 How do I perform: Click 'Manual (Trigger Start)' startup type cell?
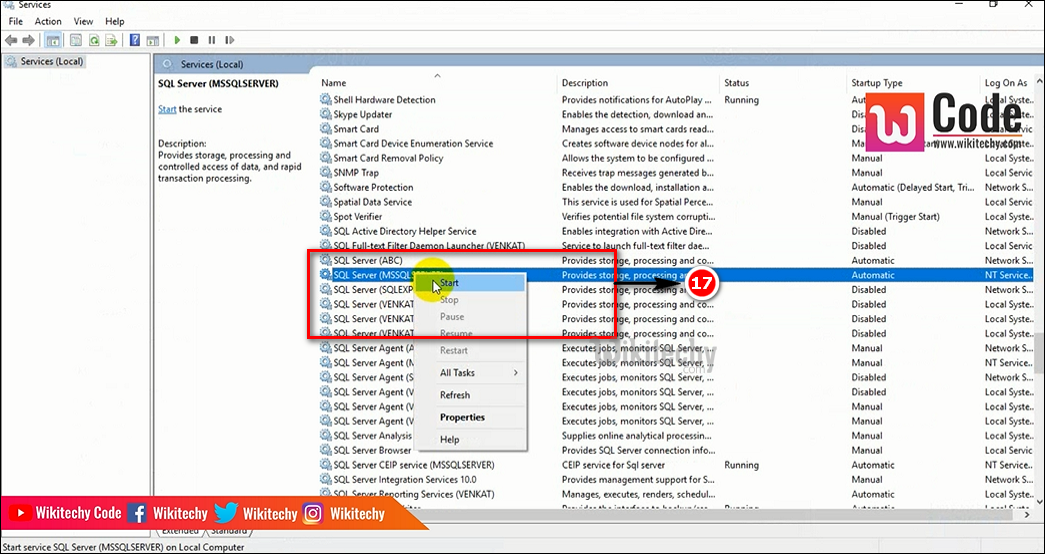(896, 217)
